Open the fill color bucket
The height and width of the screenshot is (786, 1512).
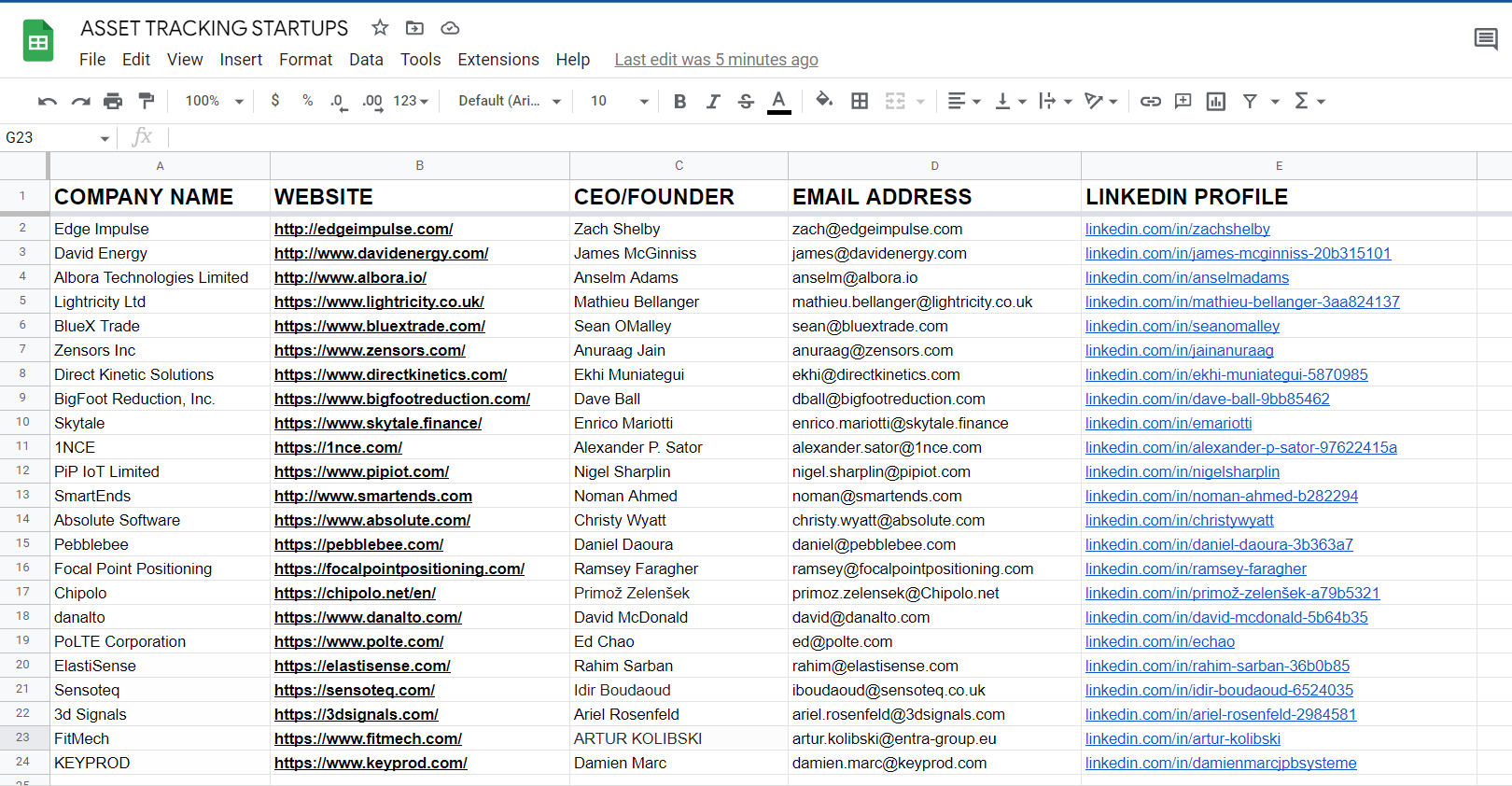coord(824,100)
